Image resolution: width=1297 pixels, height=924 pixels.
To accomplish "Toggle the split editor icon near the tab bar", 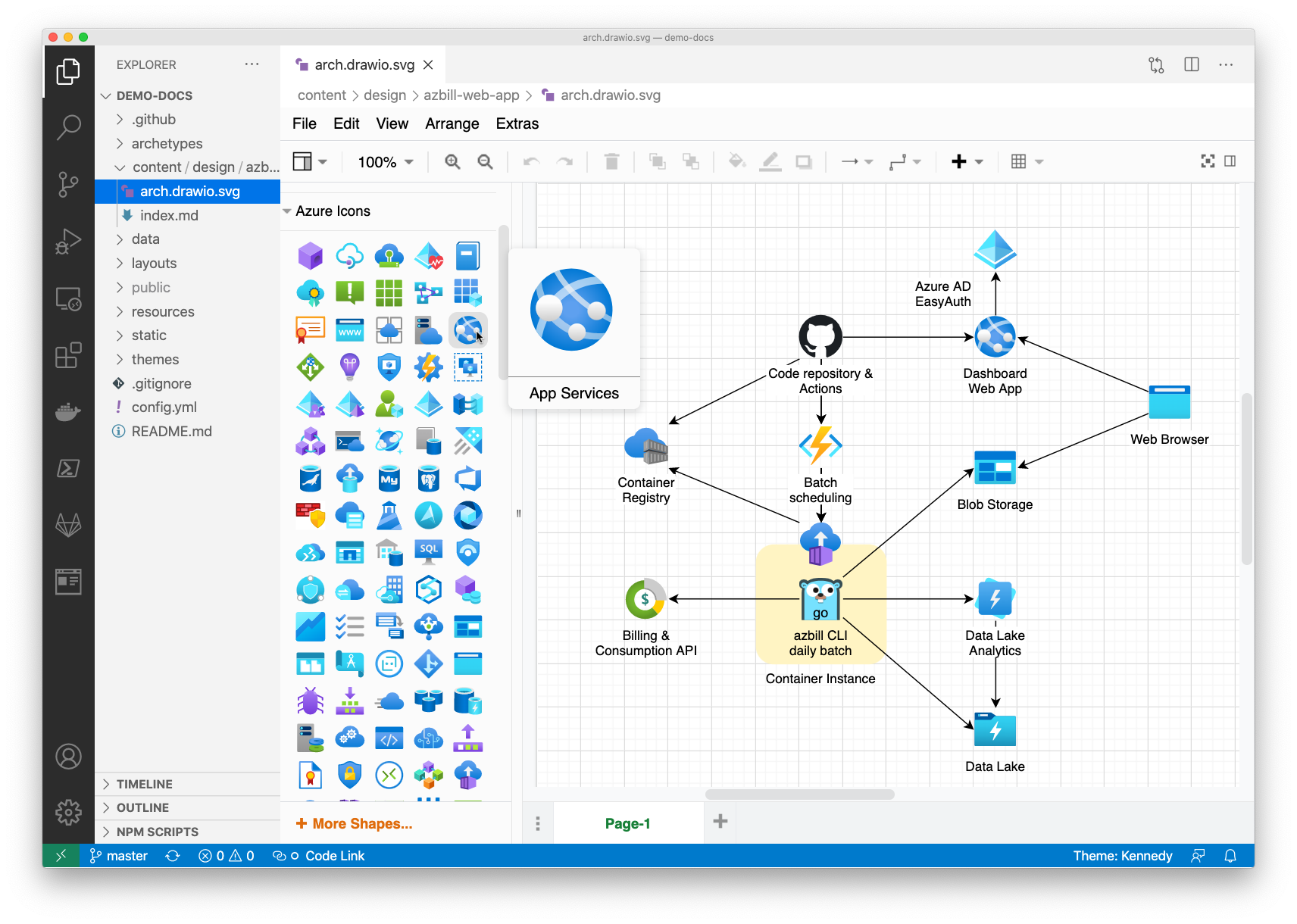I will tap(1191, 64).
